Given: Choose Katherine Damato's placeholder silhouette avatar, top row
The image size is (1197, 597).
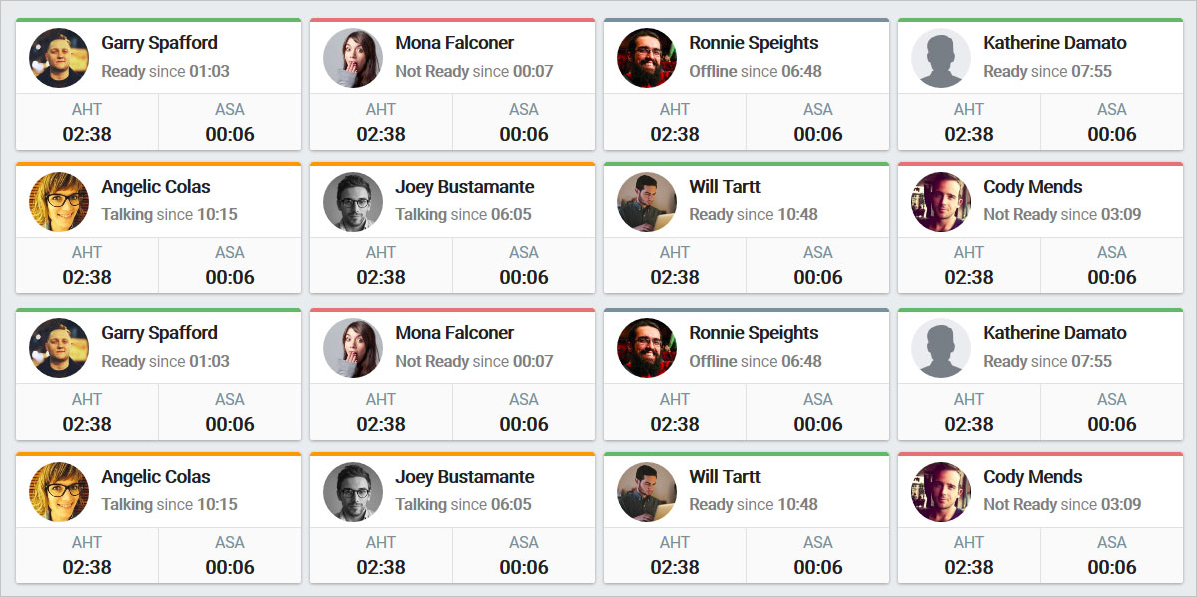Looking at the screenshot, I should 940,58.
